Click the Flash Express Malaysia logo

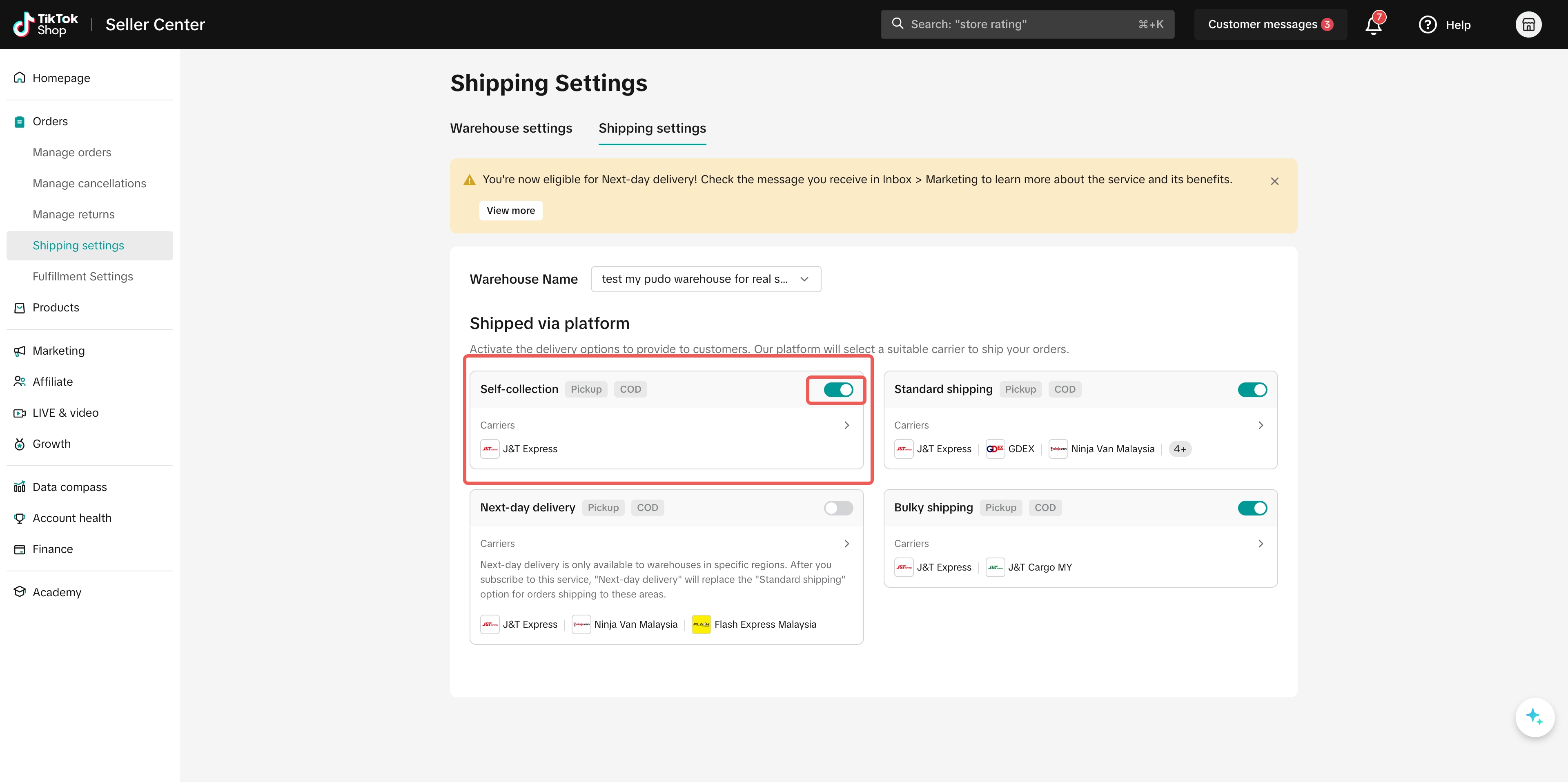[x=701, y=624]
